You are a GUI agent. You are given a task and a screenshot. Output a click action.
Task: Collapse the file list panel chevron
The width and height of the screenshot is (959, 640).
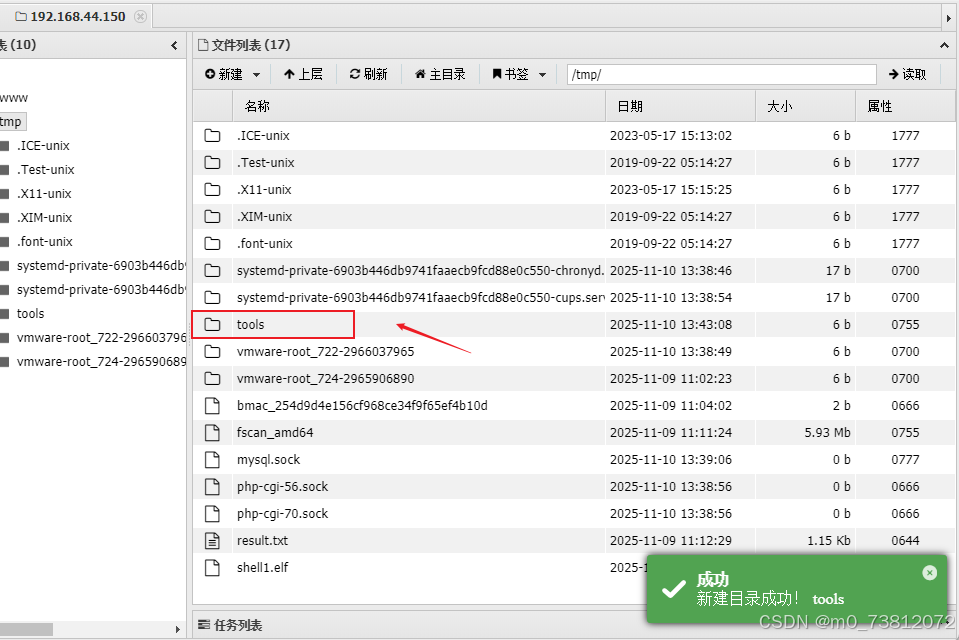pyautogui.click(x=944, y=45)
